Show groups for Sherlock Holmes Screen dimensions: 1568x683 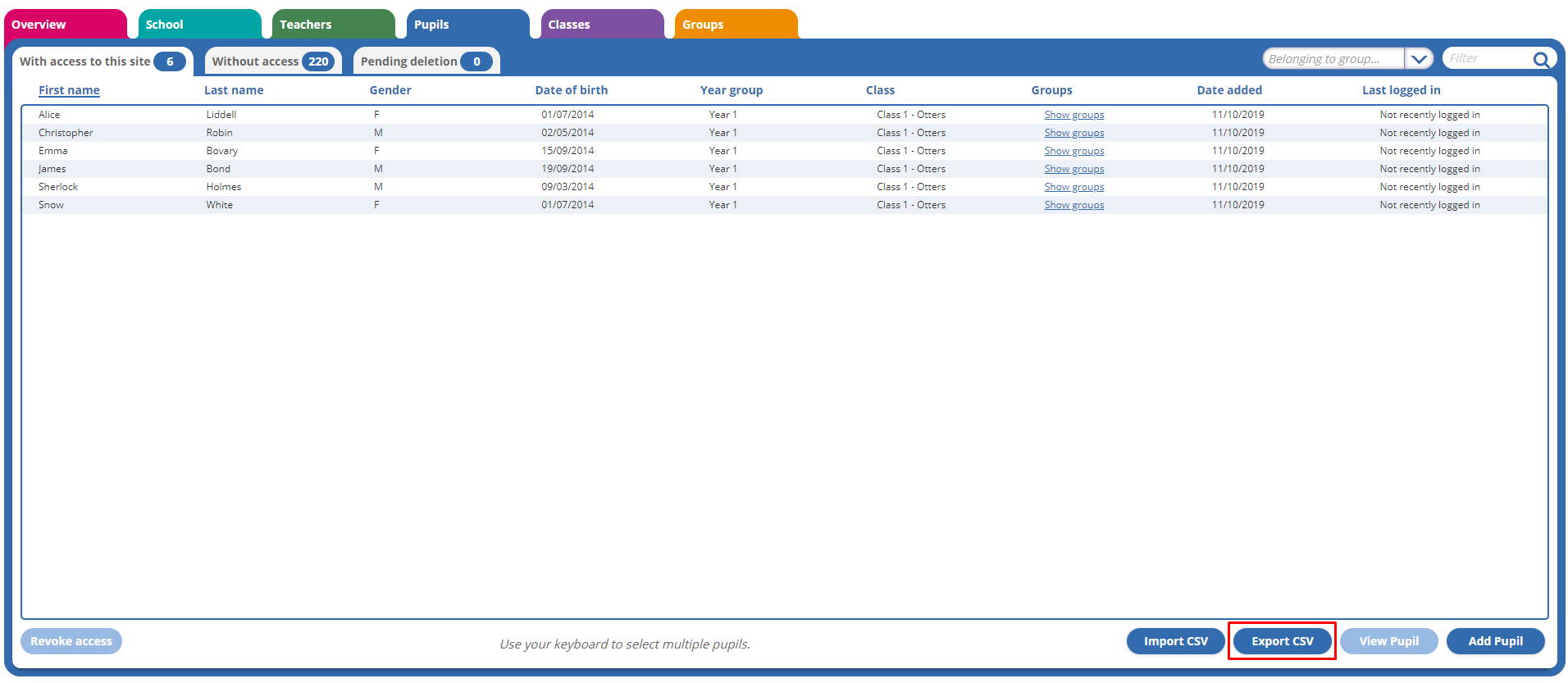coord(1073,187)
